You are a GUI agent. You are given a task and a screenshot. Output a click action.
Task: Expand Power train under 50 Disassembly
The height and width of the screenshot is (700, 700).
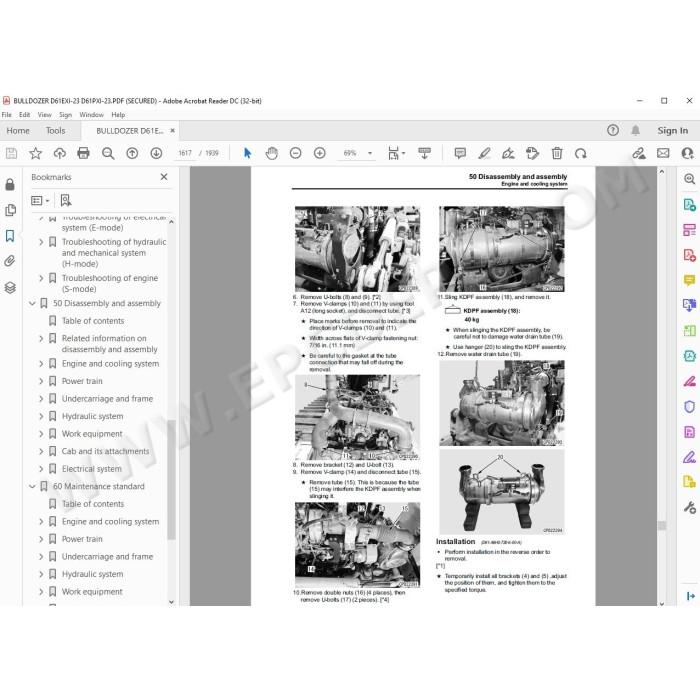coord(41,381)
